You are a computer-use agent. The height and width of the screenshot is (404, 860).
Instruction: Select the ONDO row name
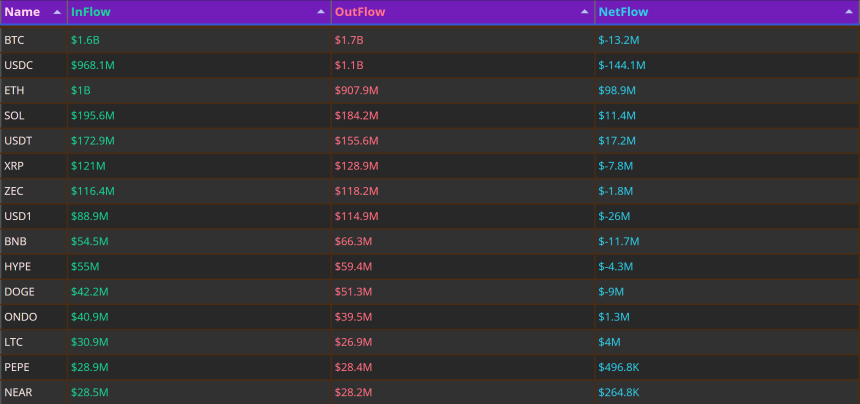click(21, 317)
